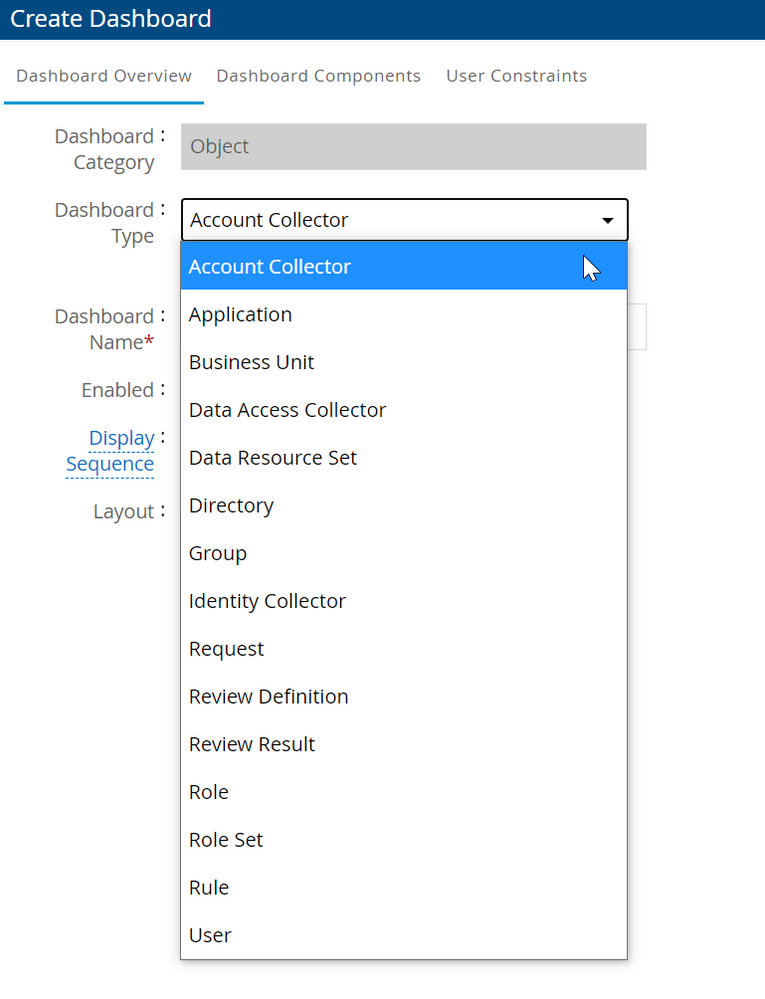Select Identity Collector option

267,601
